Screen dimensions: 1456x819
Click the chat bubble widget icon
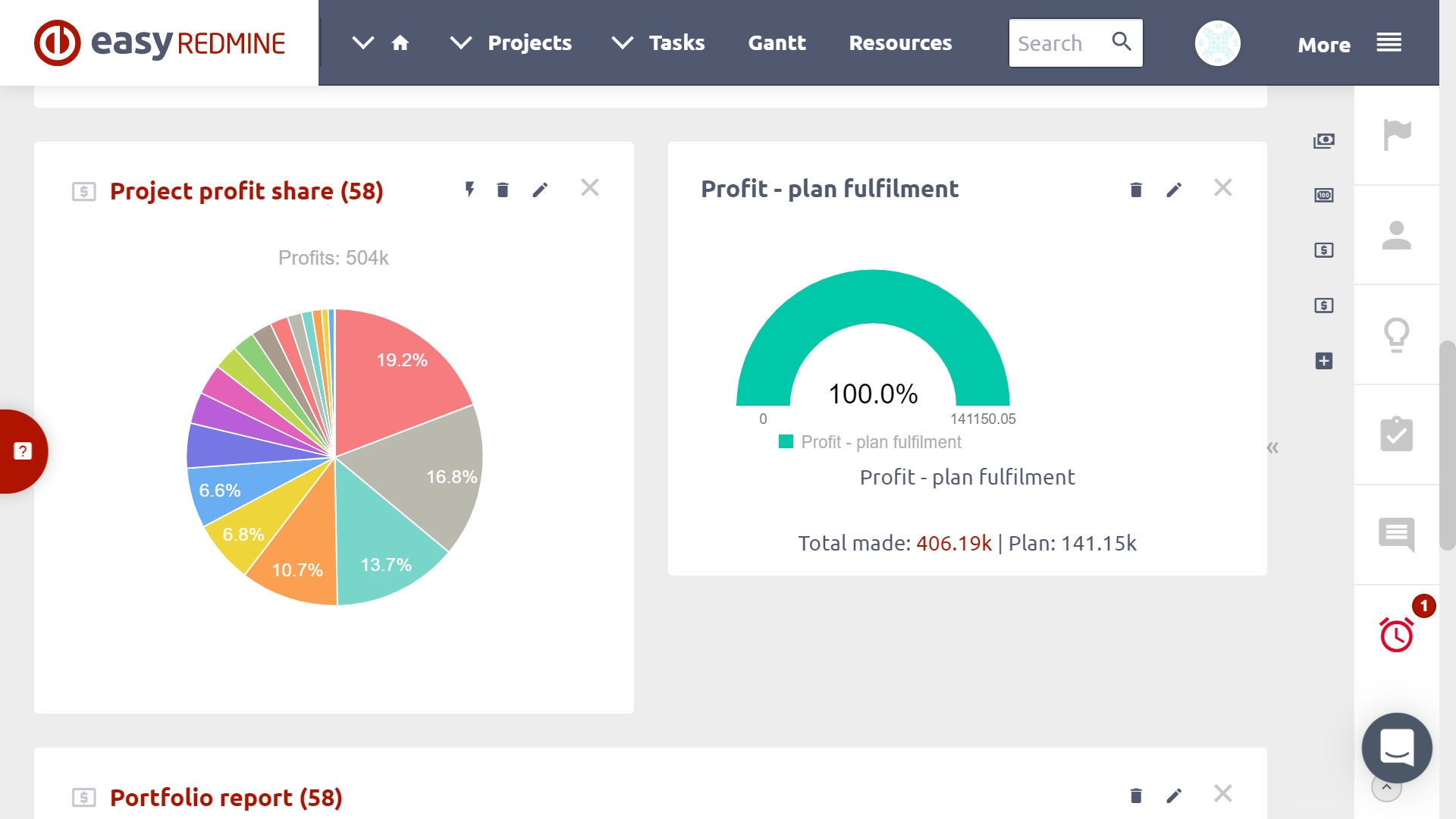tap(1396, 748)
